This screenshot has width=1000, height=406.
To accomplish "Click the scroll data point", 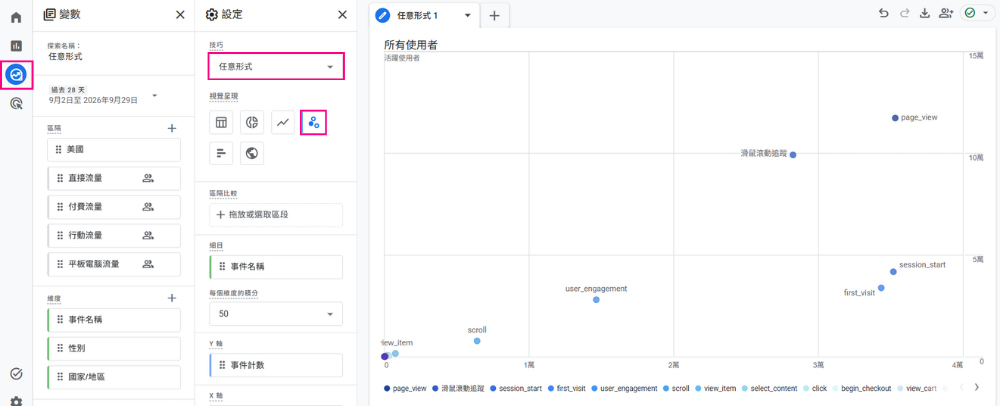I will click(477, 341).
